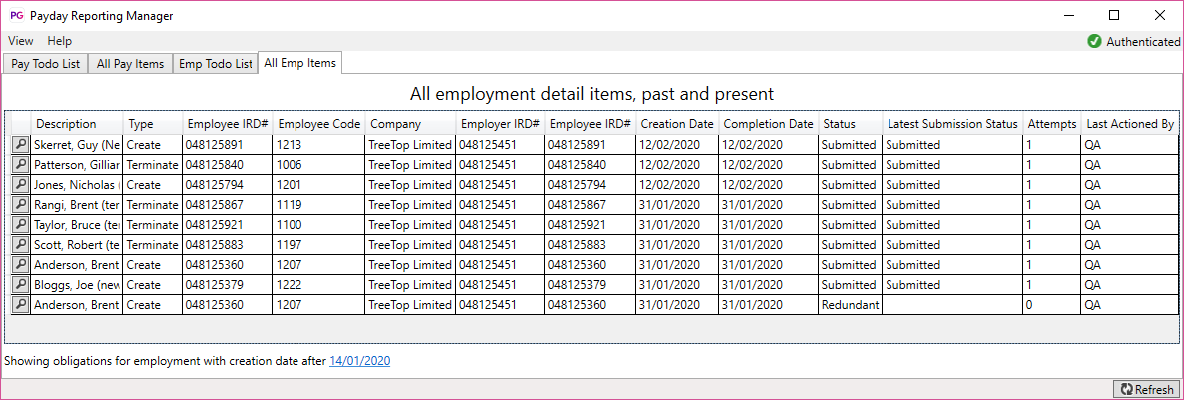The image size is (1184, 400).
Task: Go to Emp Todo List tab
Action: (215, 64)
